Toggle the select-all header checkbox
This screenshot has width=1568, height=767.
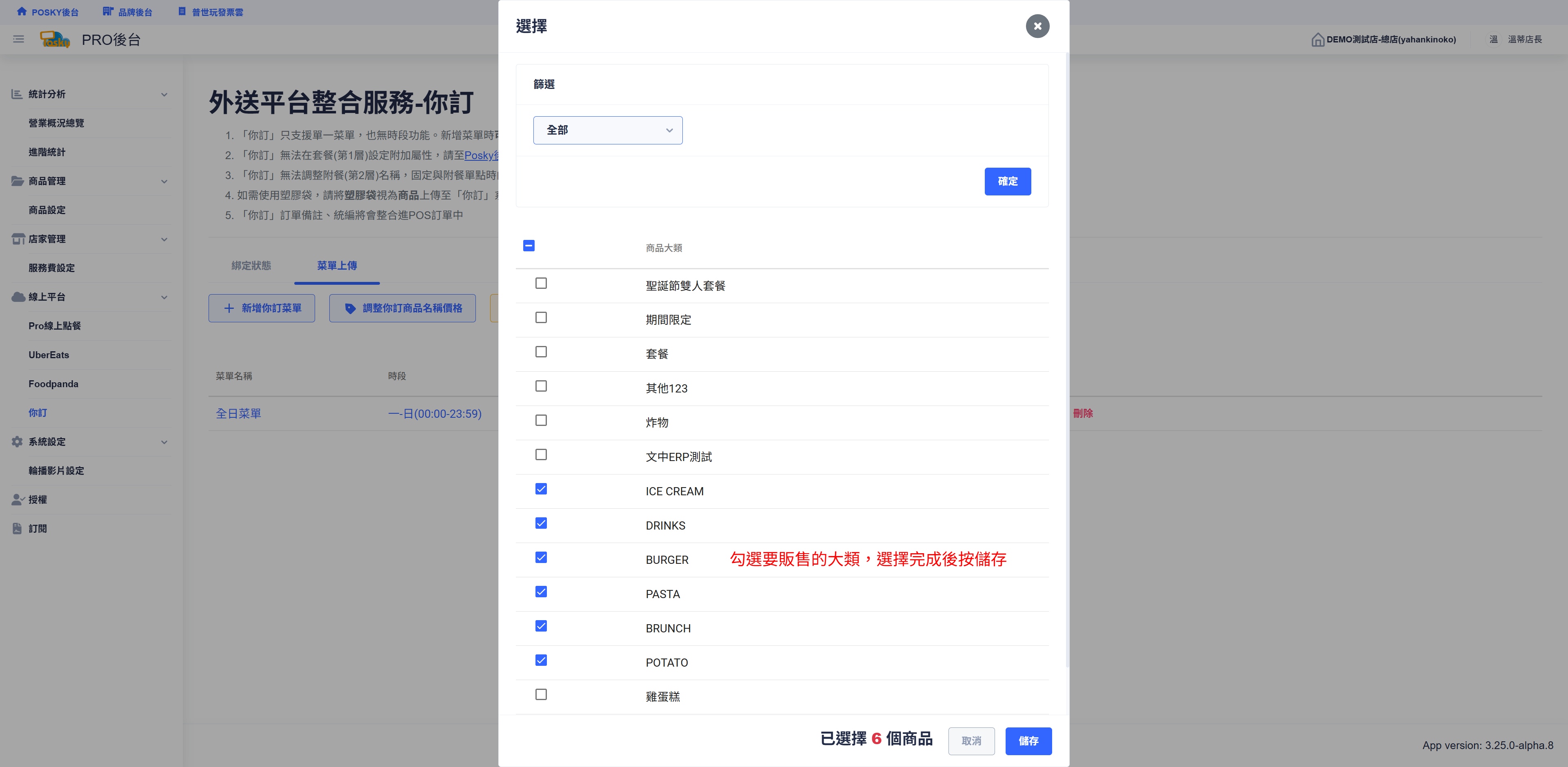[529, 246]
